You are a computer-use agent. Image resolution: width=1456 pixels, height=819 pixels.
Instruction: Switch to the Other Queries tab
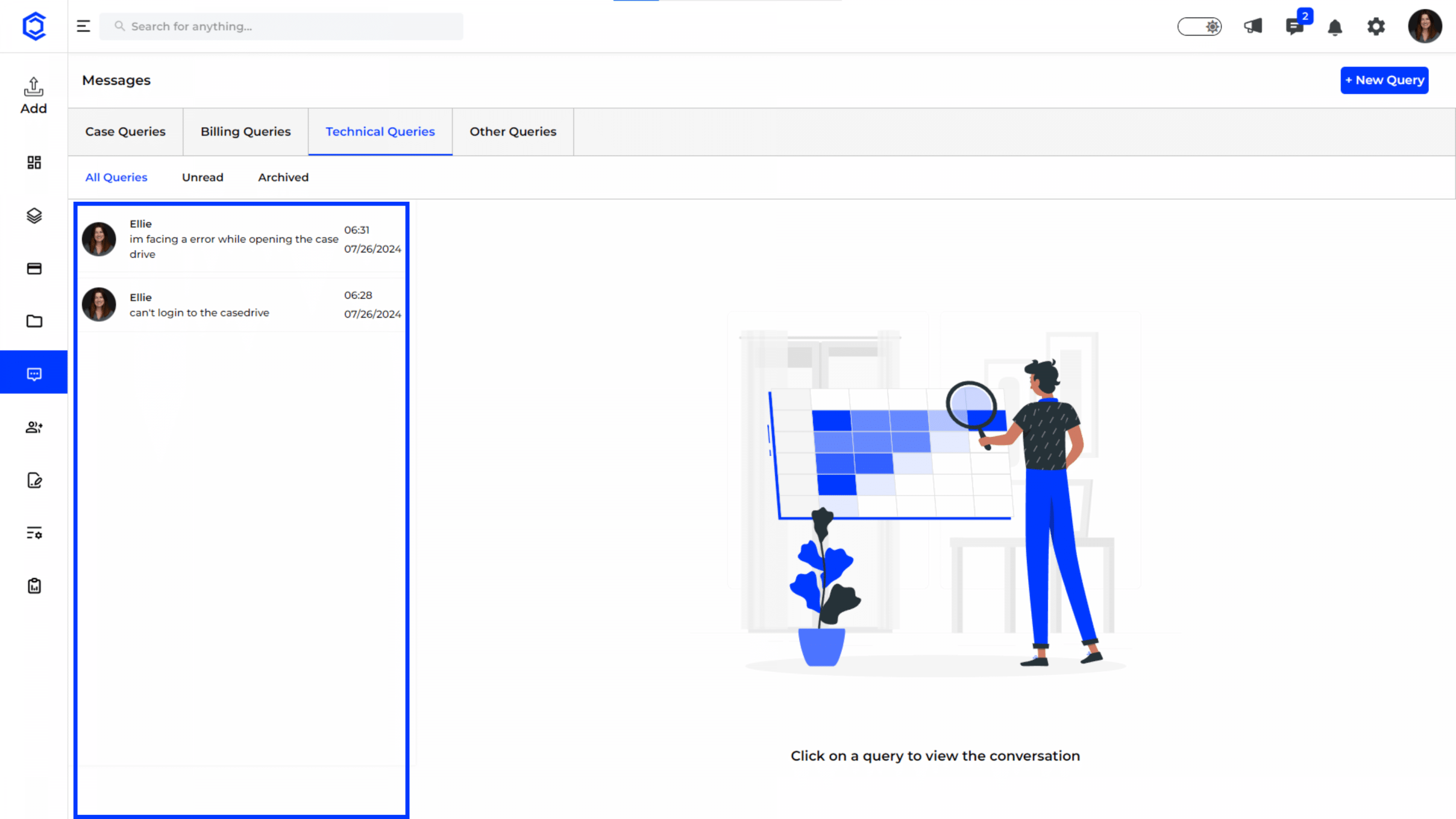(513, 131)
